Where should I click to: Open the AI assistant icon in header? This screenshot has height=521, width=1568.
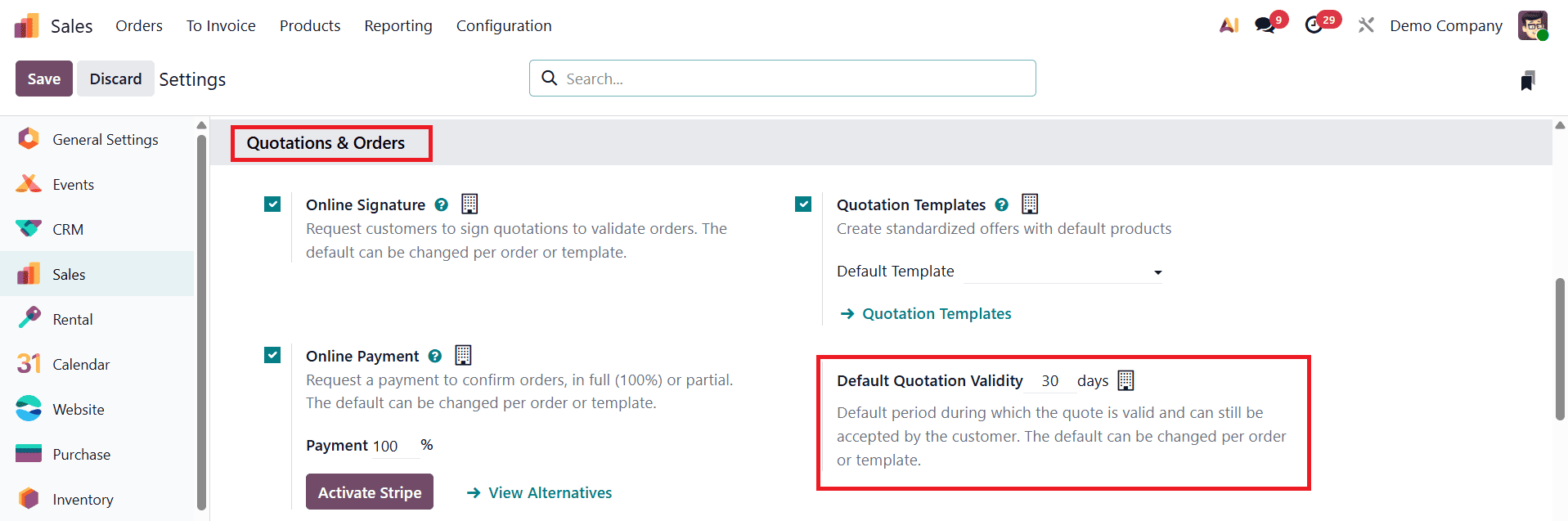point(1229,25)
